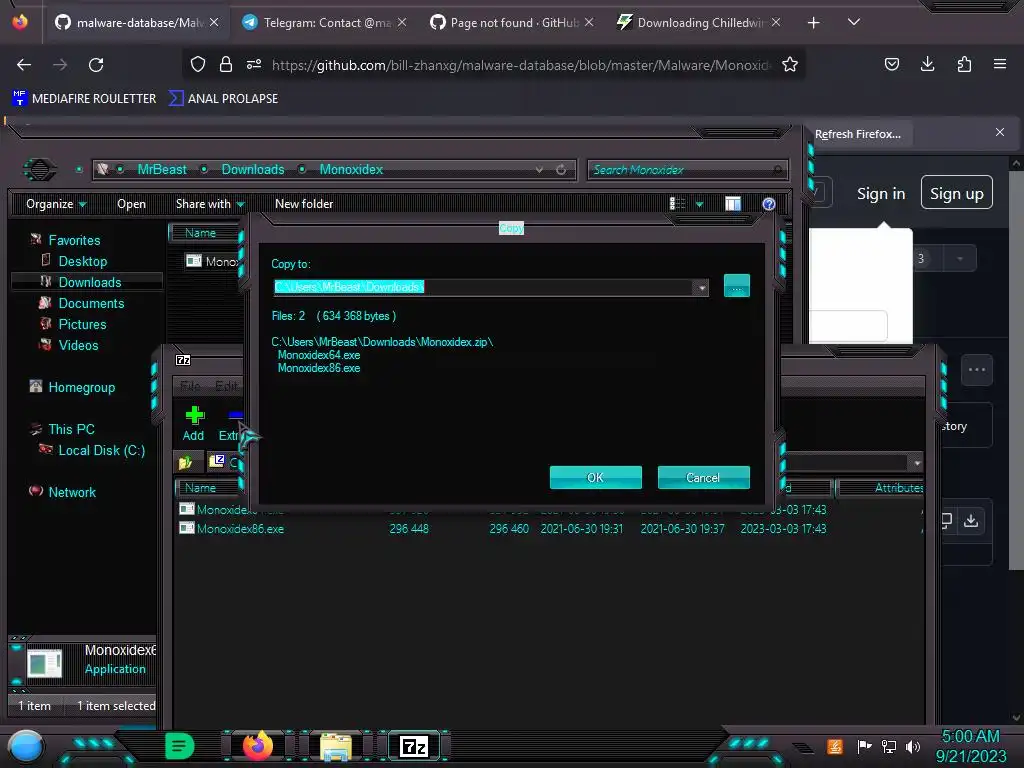The height and width of the screenshot is (768, 1024).
Task: Open view options dropdown arrow in Explorer
Action: (699, 204)
